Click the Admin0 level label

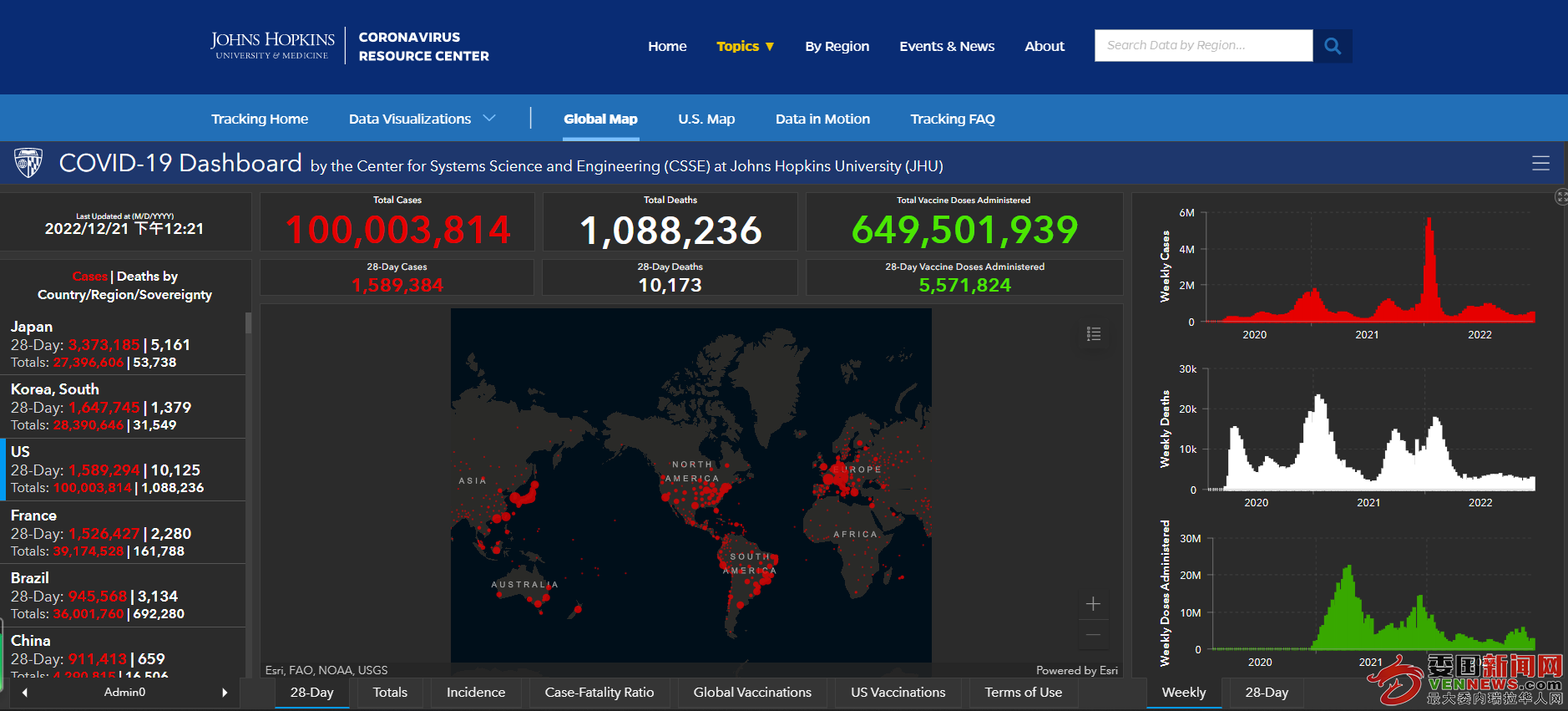tap(124, 693)
